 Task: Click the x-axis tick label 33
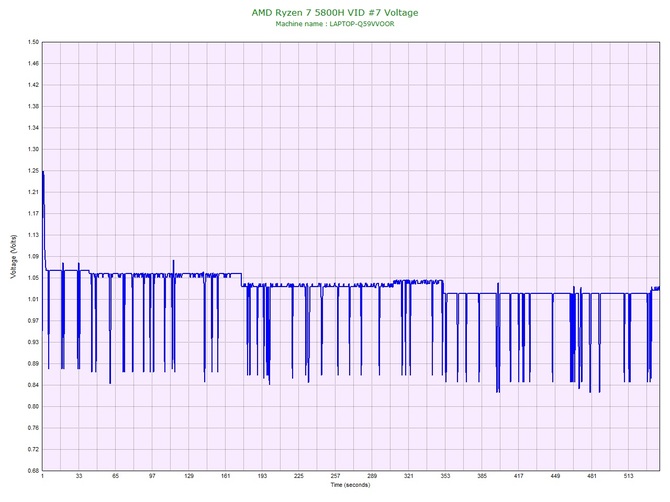tap(79, 476)
